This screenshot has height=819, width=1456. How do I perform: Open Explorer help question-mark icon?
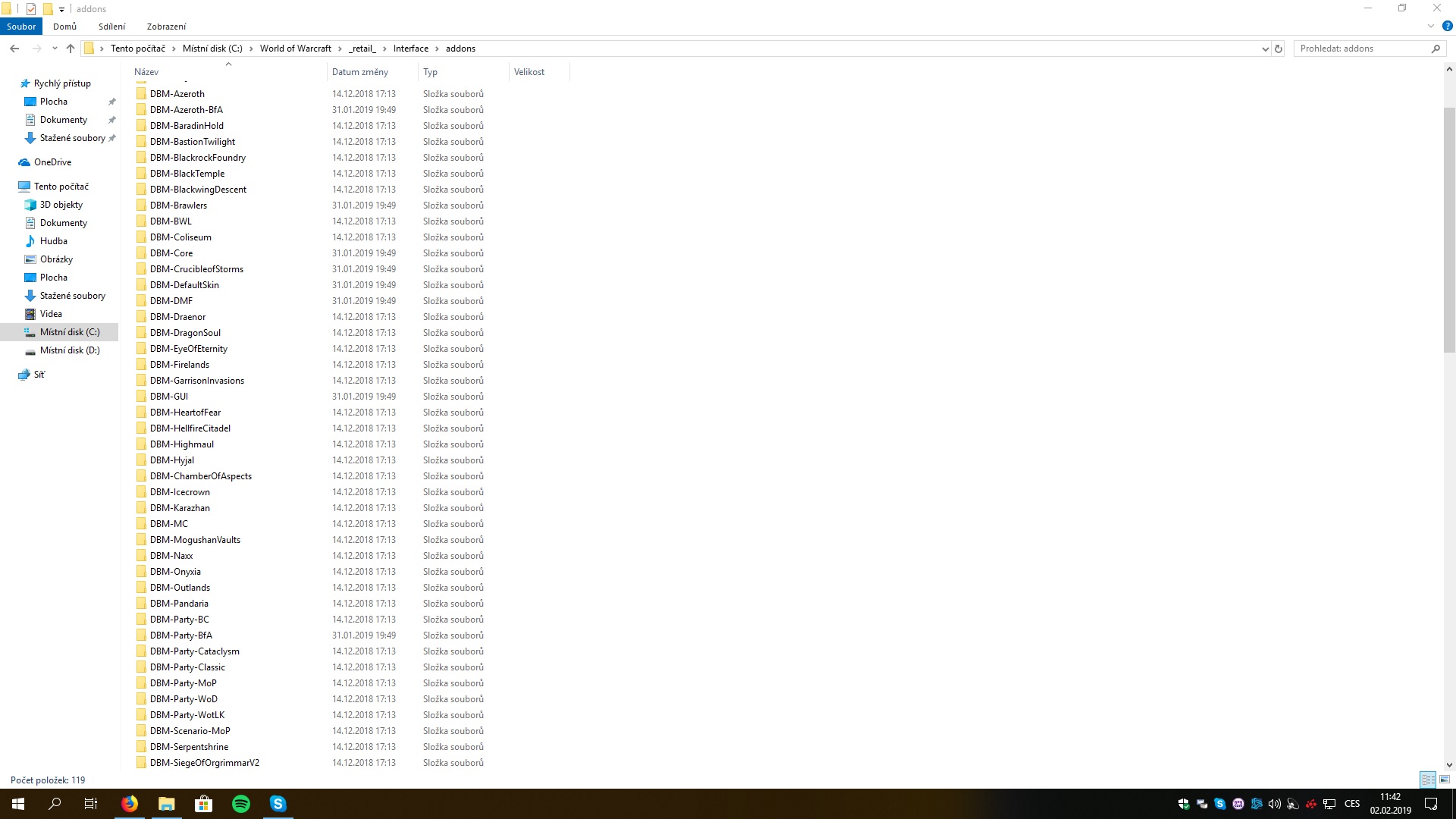pos(1447,26)
